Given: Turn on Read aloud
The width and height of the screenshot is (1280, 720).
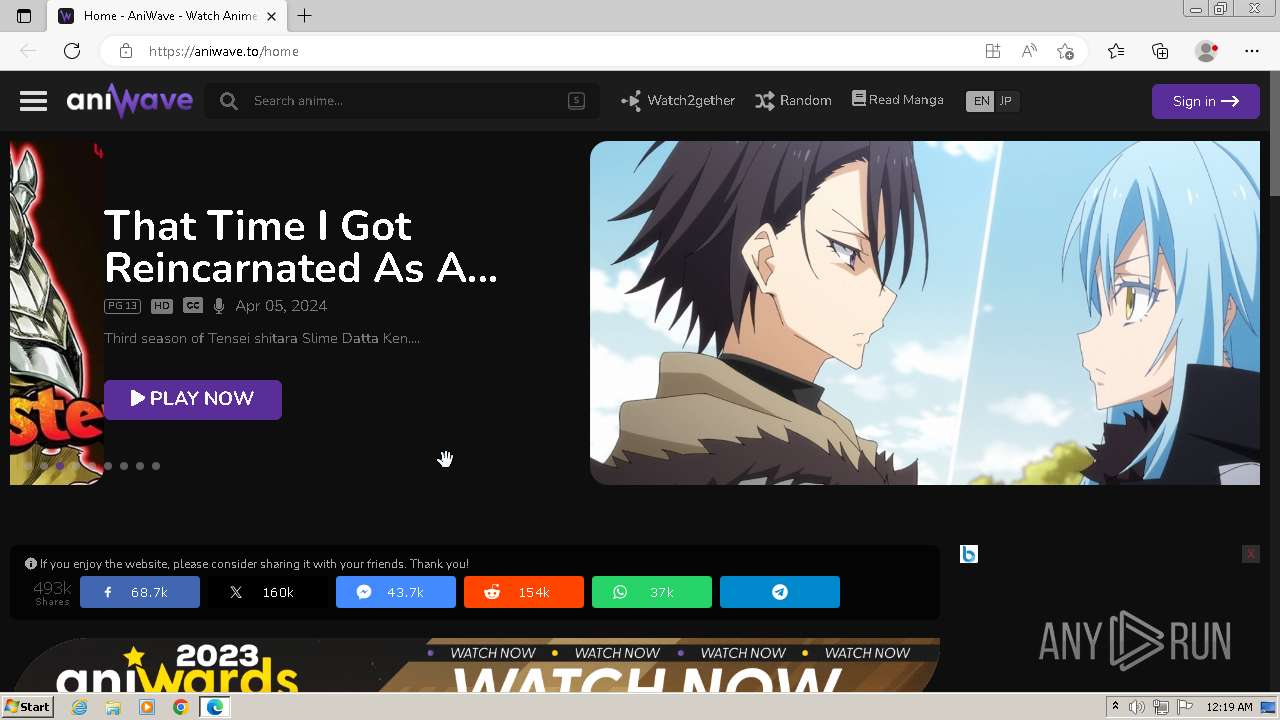Looking at the screenshot, I should (1029, 51).
